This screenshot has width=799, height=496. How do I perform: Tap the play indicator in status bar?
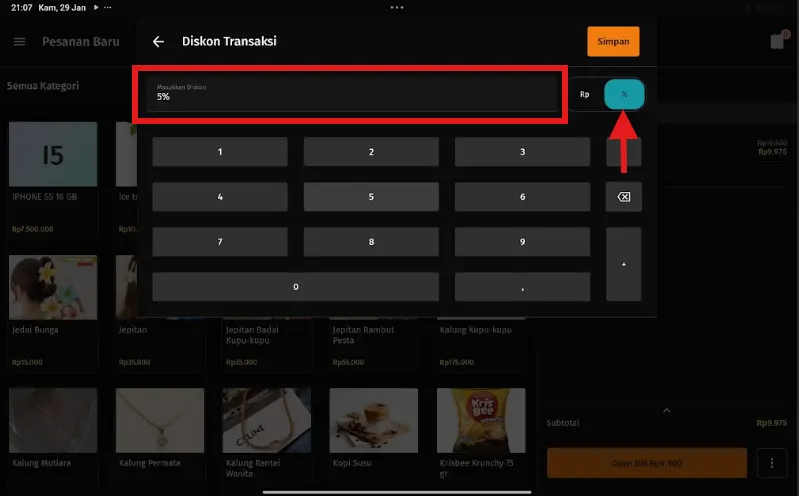click(x=96, y=8)
